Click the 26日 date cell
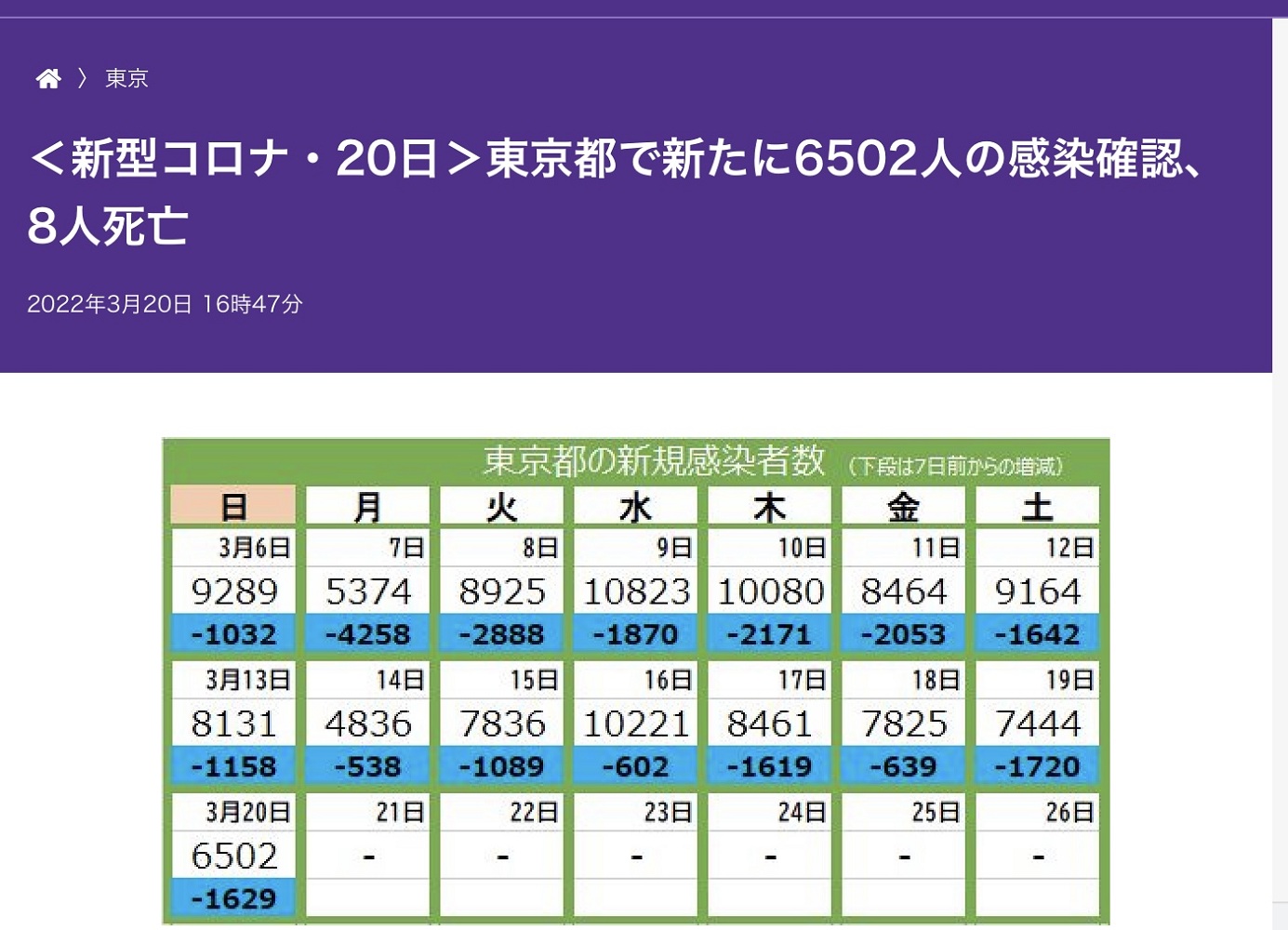 click(x=1037, y=812)
